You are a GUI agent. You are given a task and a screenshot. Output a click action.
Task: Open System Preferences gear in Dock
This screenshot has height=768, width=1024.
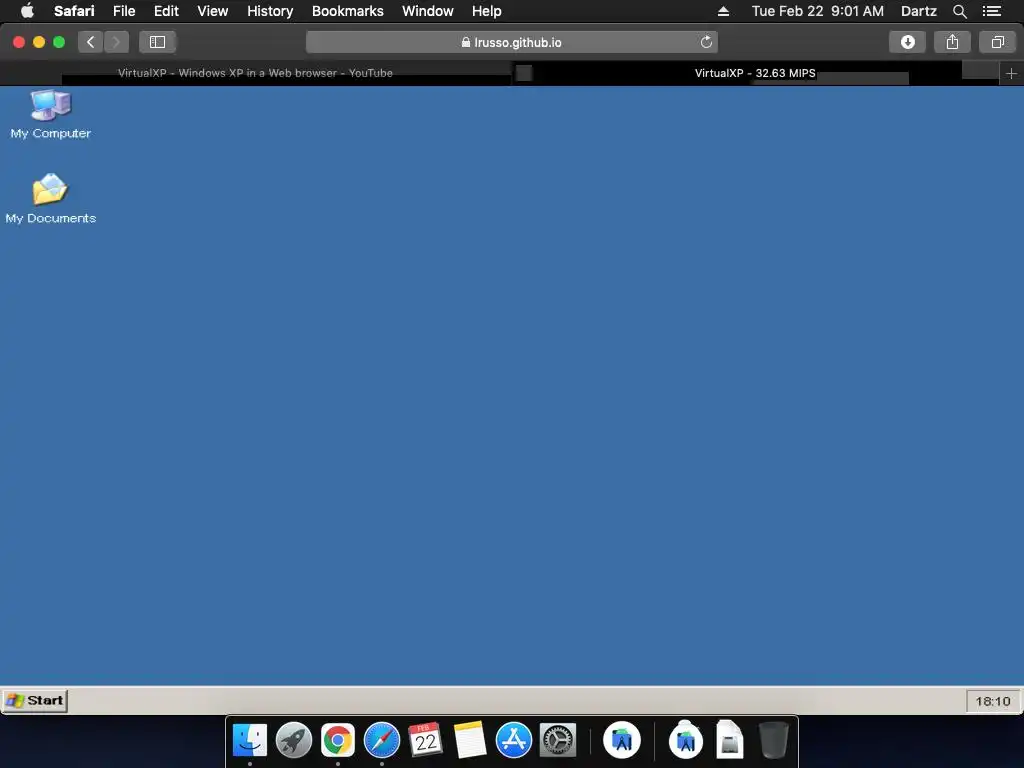[x=558, y=741]
